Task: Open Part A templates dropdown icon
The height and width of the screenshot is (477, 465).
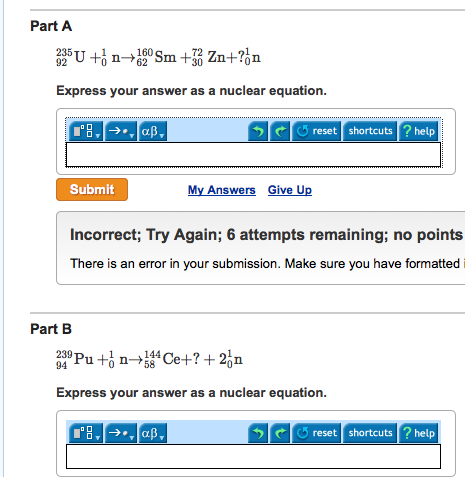Action: tap(86, 131)
